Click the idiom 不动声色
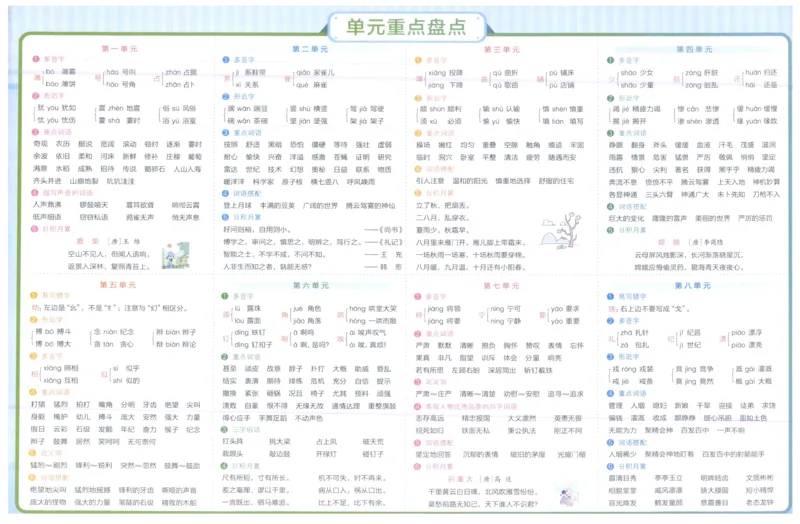The width and height of the screenshot is (800, 524). tap(309, 418)
